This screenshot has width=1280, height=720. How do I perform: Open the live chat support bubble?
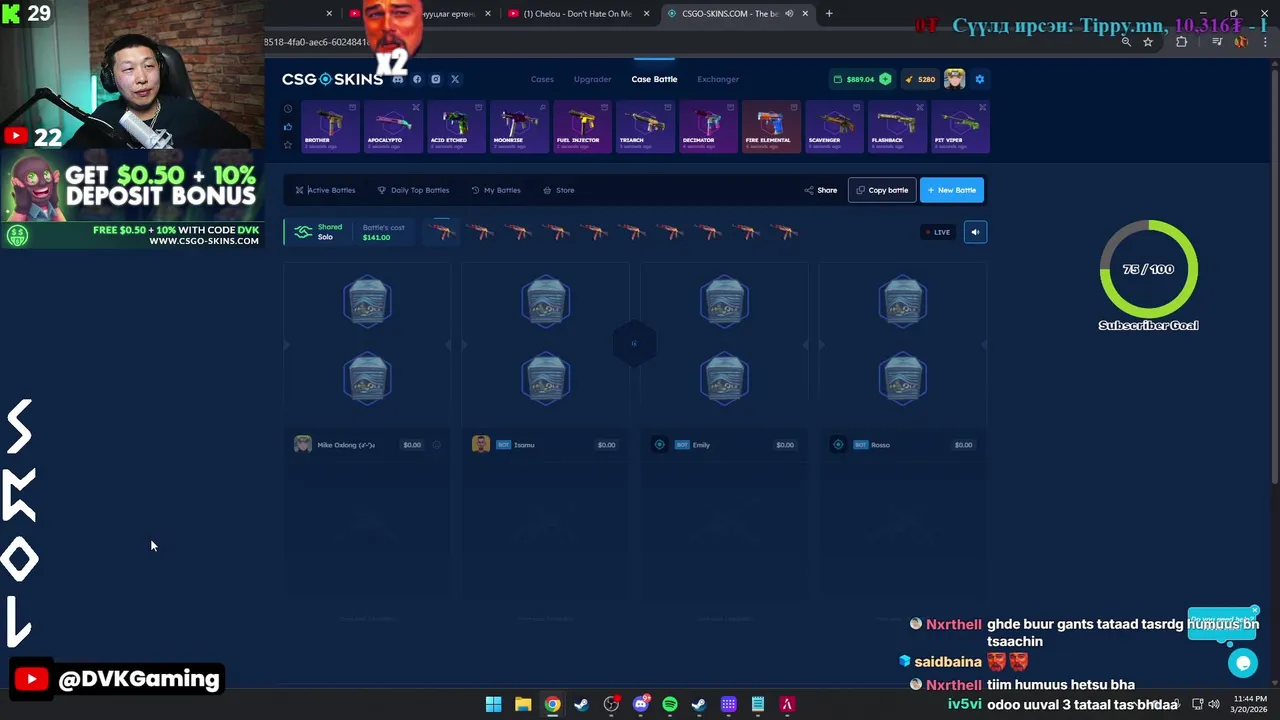point(1243,662)
